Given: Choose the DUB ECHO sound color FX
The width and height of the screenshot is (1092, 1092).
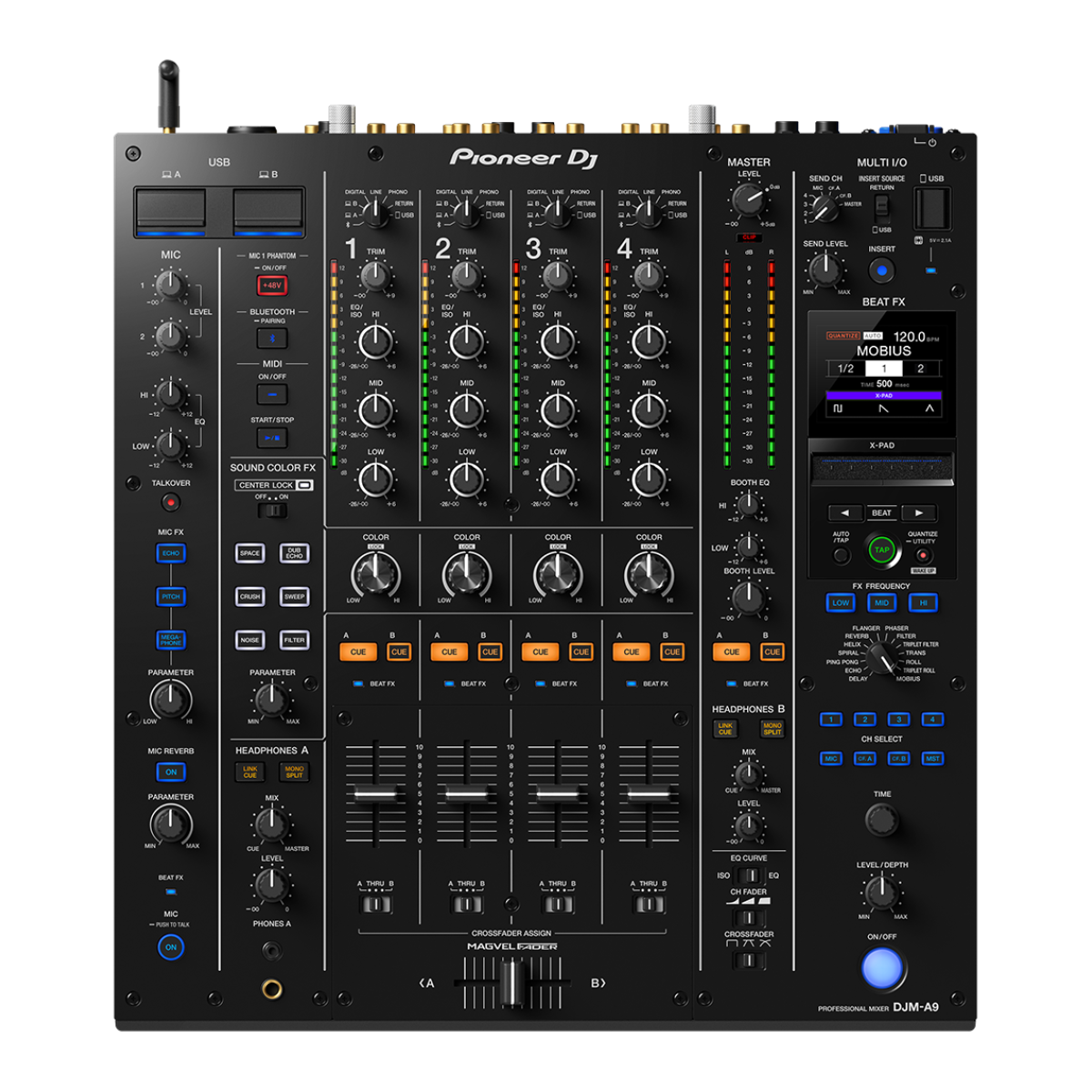Looking at the screenshot, I should (x=294, y=553).
